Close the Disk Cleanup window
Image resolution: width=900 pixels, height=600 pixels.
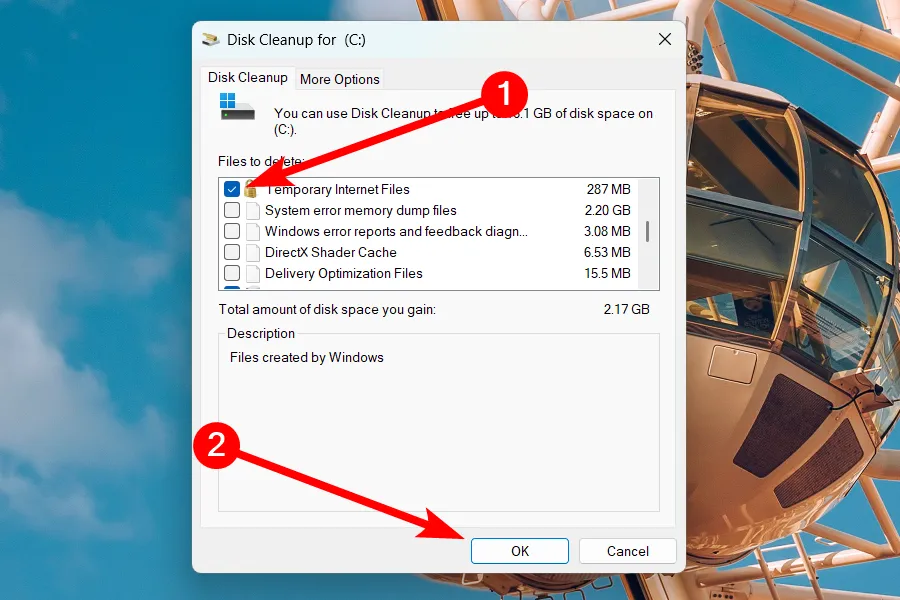664,40
